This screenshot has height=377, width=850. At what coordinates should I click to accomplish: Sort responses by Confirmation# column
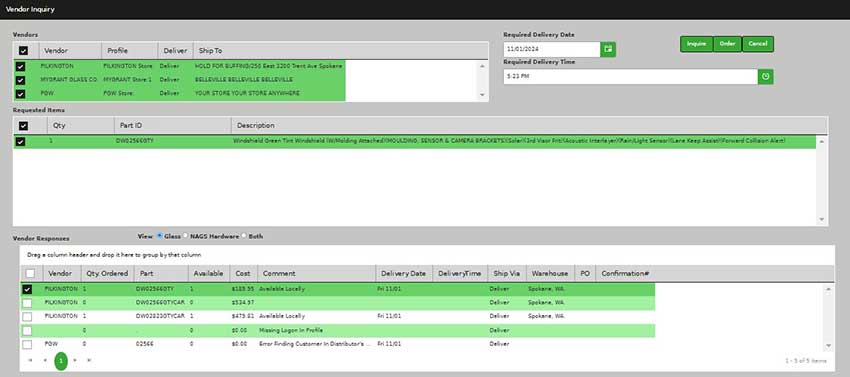(x=626, y=273)
